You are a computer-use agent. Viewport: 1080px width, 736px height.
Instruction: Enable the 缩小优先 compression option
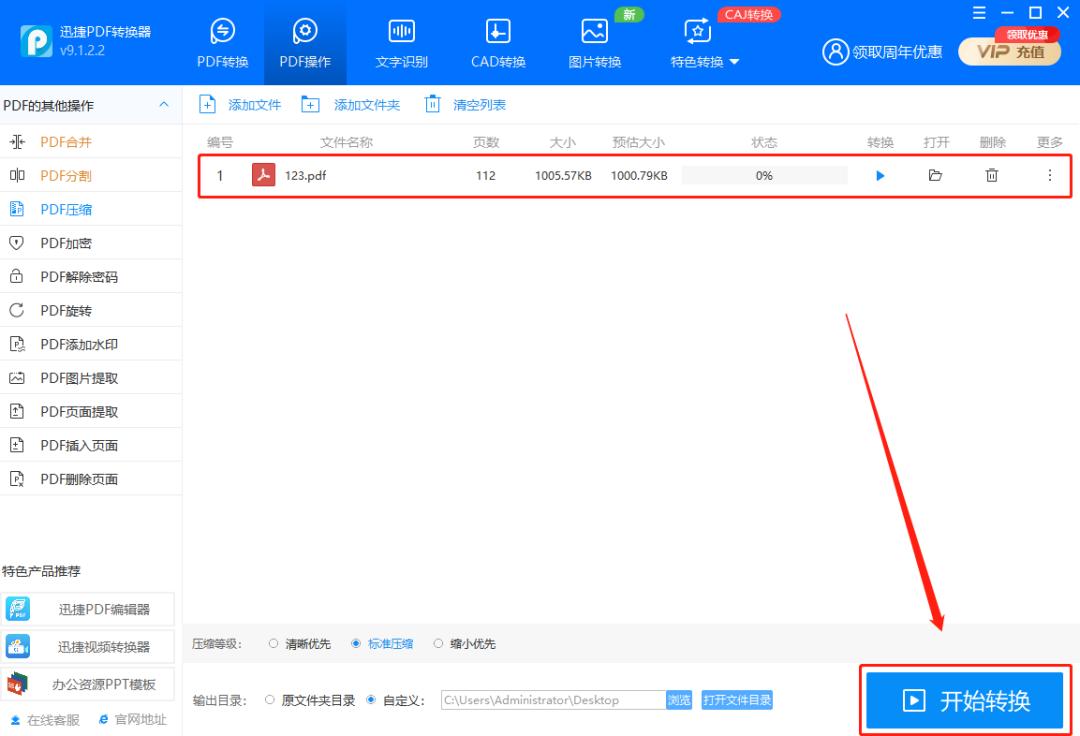[x=438, y=644]
